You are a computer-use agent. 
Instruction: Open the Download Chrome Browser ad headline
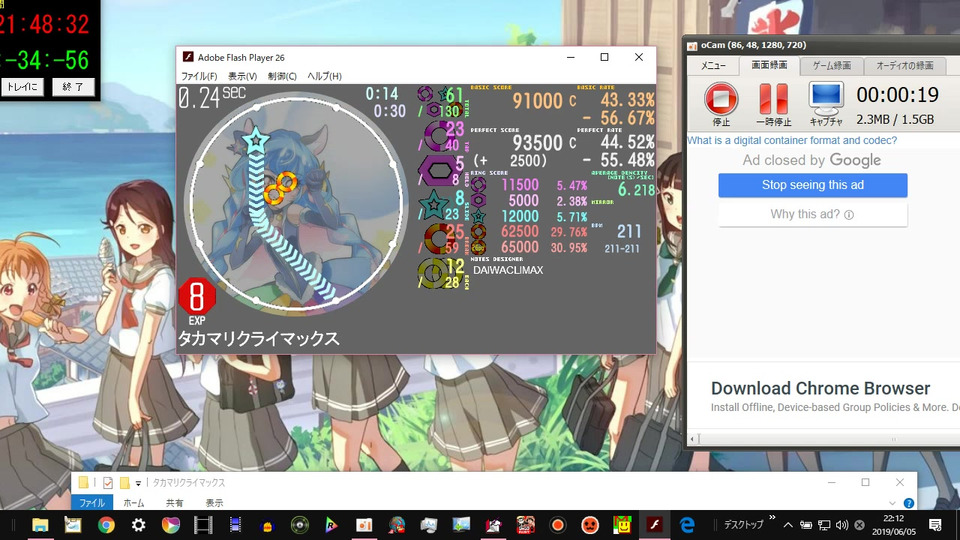point(820,388)
